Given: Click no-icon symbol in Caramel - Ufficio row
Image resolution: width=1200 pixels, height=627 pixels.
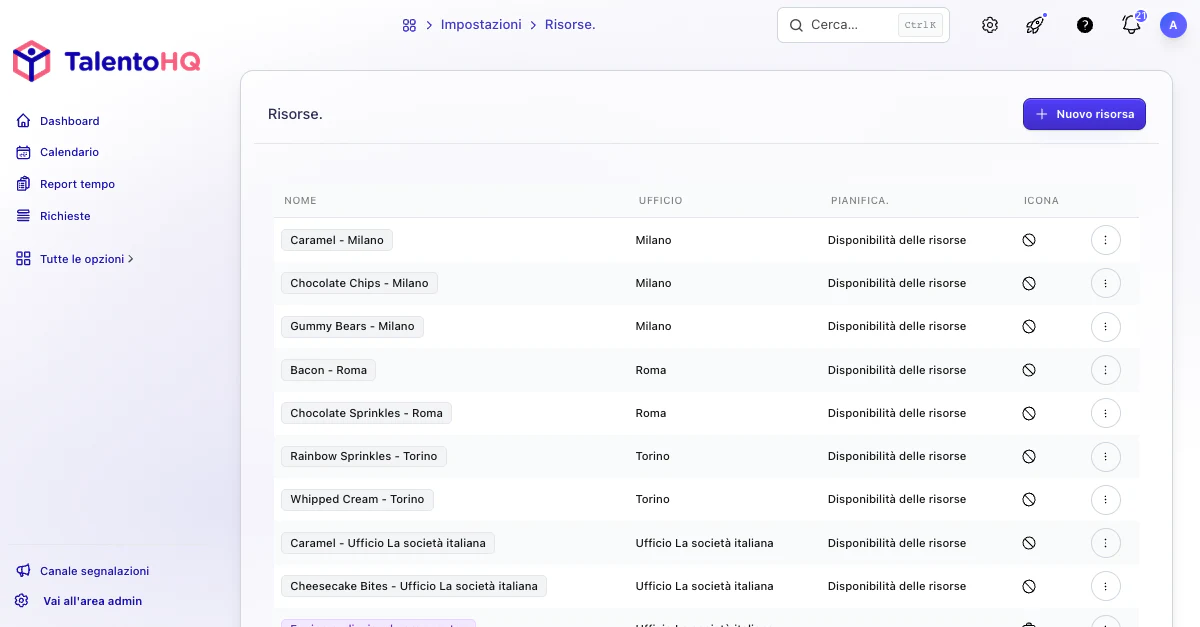Looking at the screenshot, I should point(1029,543).
